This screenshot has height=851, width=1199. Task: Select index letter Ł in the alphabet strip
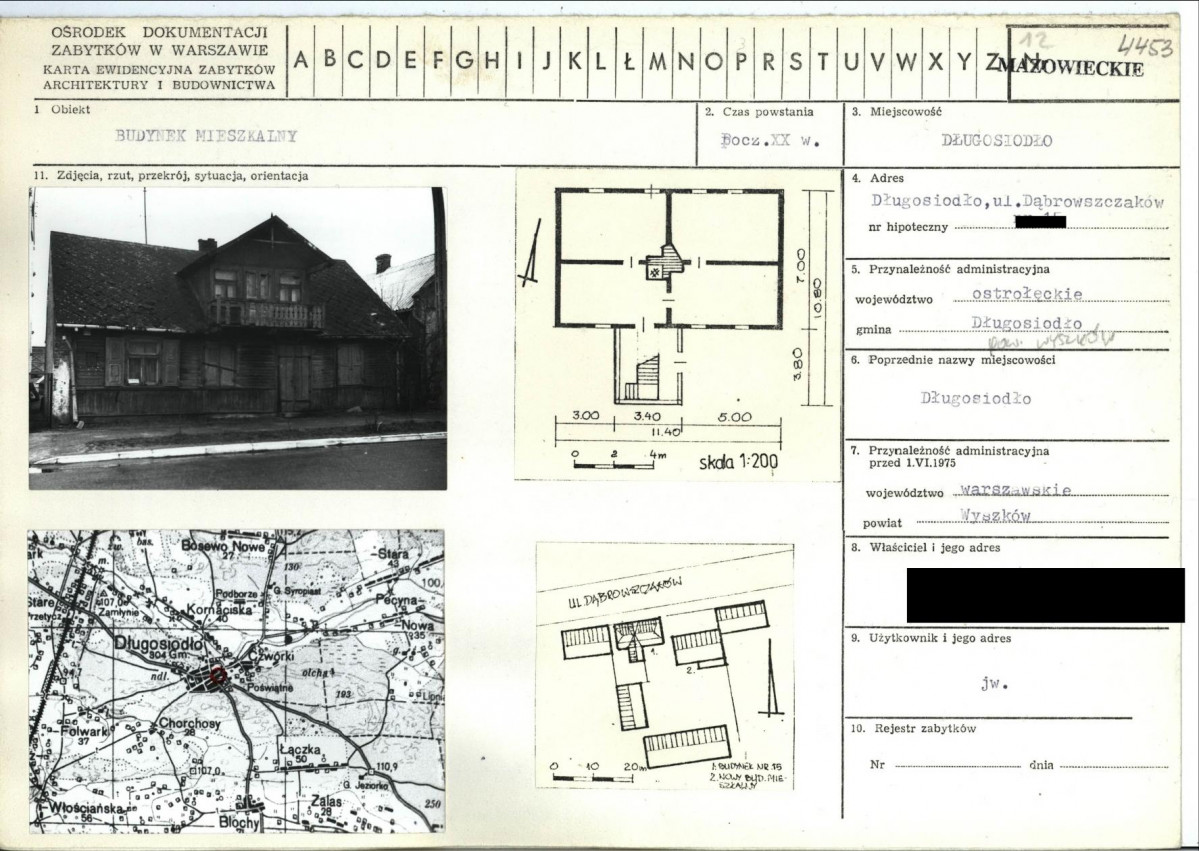point(629,61)
